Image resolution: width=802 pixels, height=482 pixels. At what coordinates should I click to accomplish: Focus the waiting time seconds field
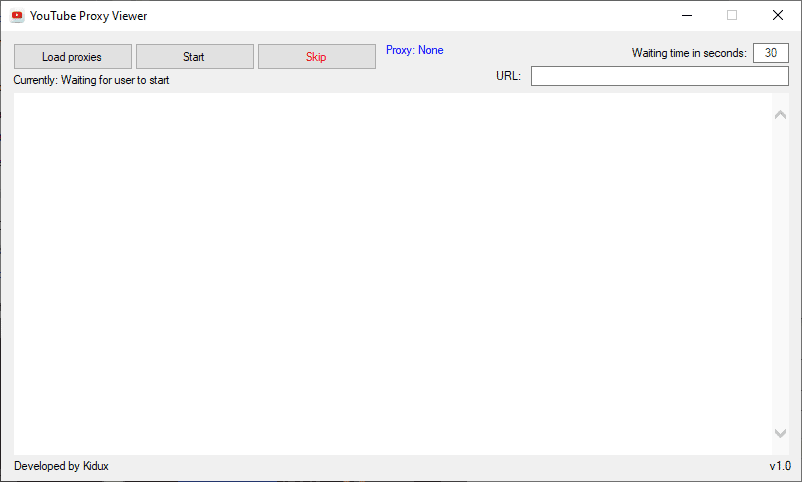pyautogui.click(x=771, y=53)
